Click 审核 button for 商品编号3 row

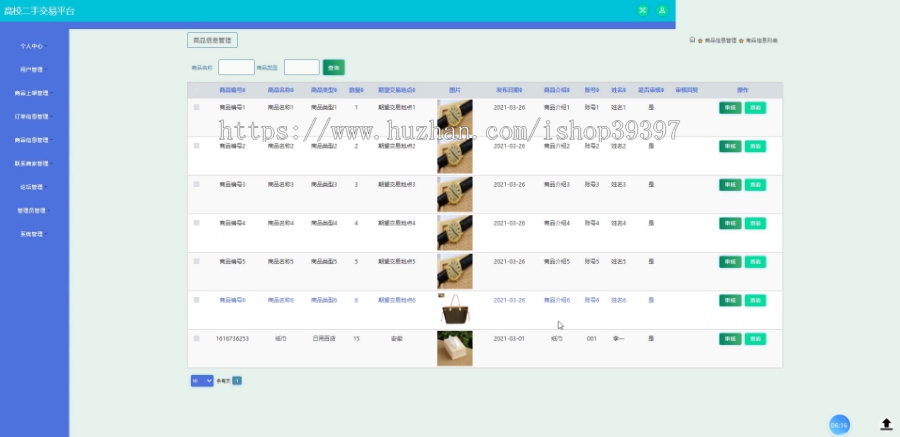click(730, 185)
